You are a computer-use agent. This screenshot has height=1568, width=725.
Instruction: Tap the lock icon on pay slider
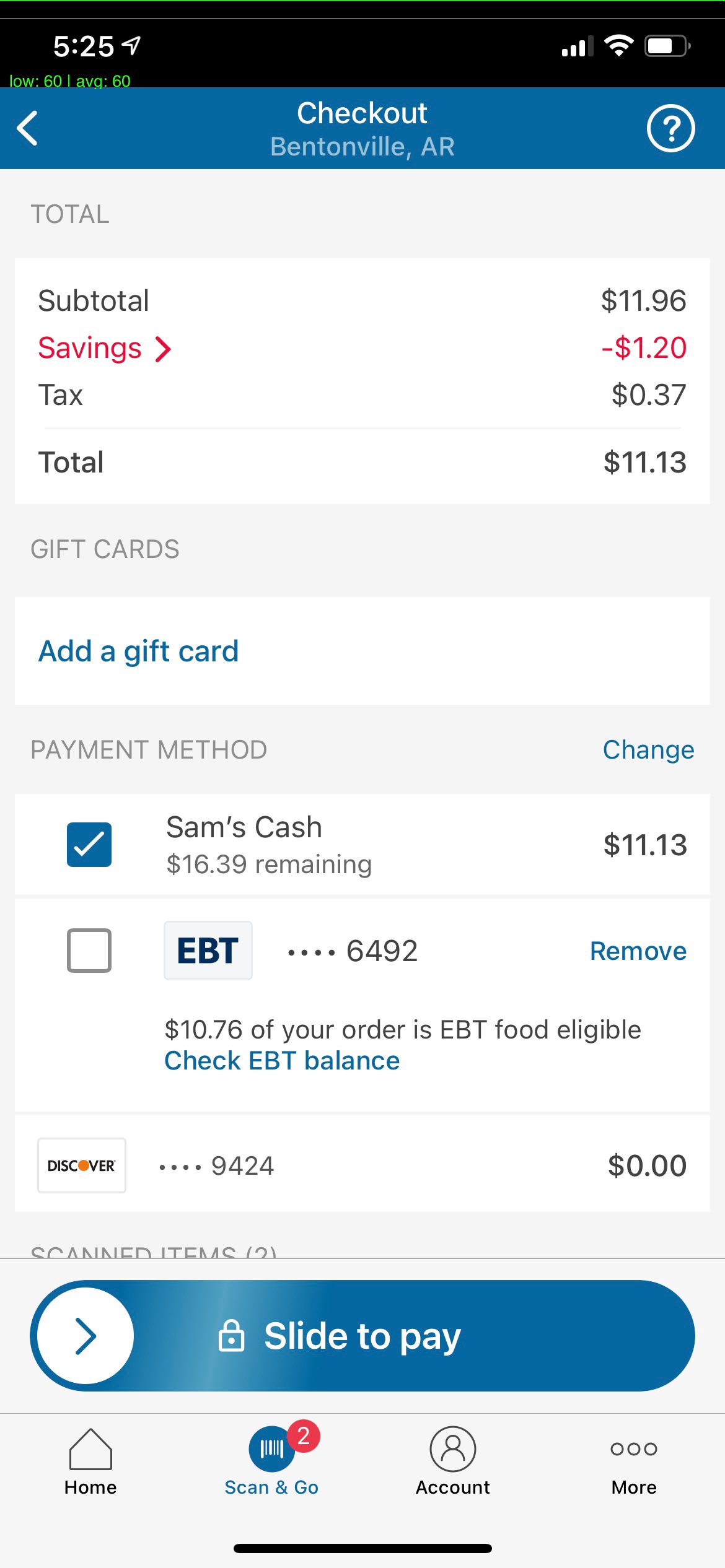coord(232,1336)
